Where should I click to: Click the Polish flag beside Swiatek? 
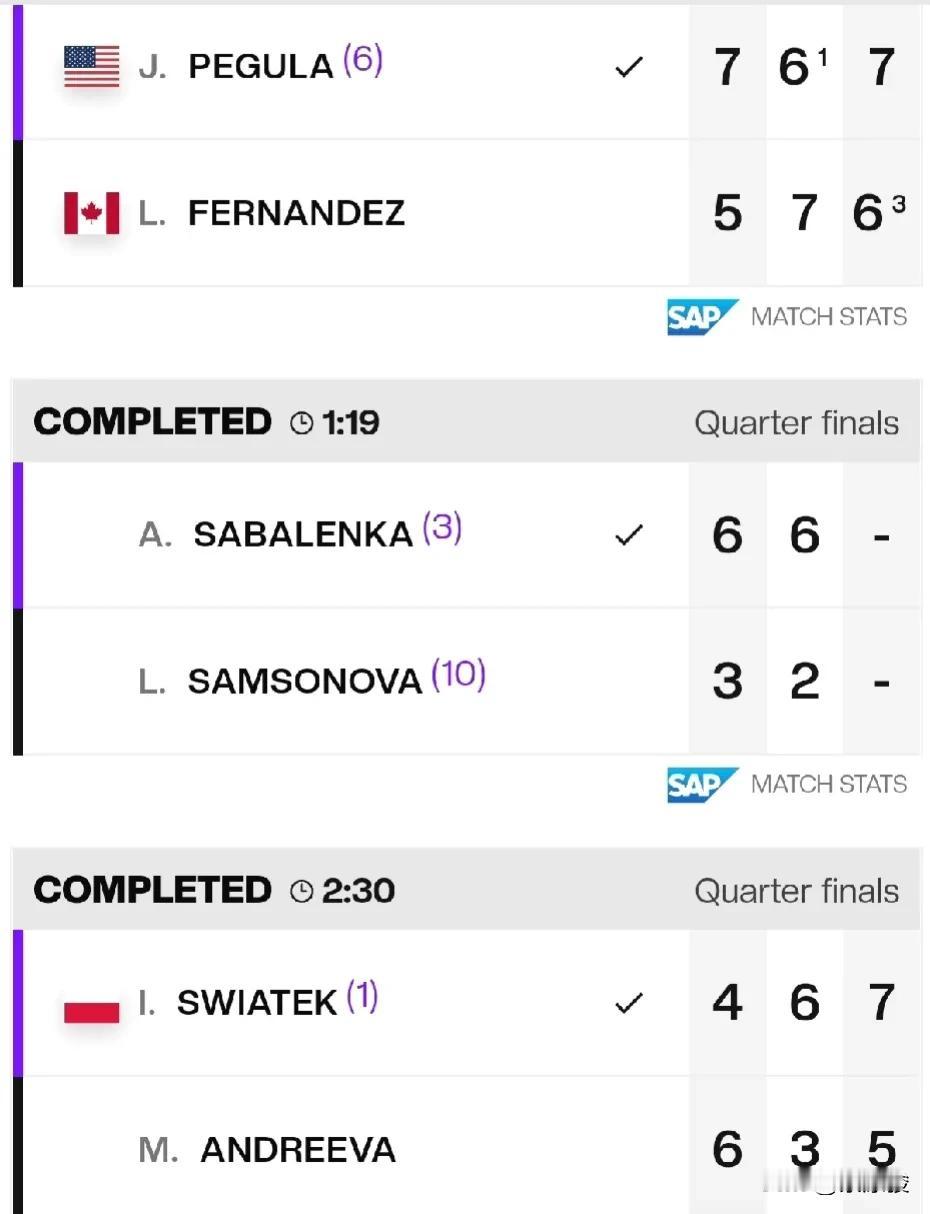(x=92, y=1011)
